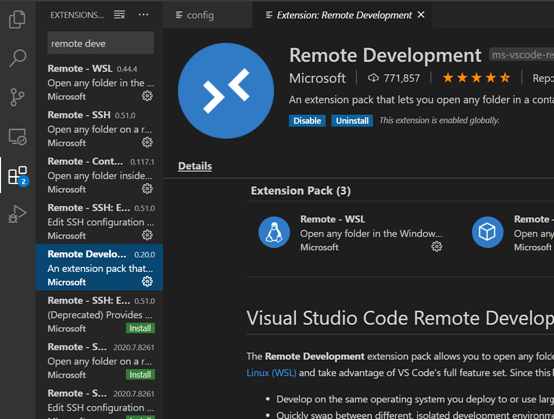Screen dimensions: 554x419
Task: Clear extensions search results icon
Action: [x=119, y=15]
